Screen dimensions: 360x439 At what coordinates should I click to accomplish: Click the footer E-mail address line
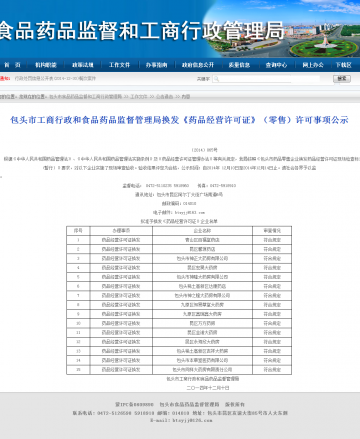(x=181, y=421)
